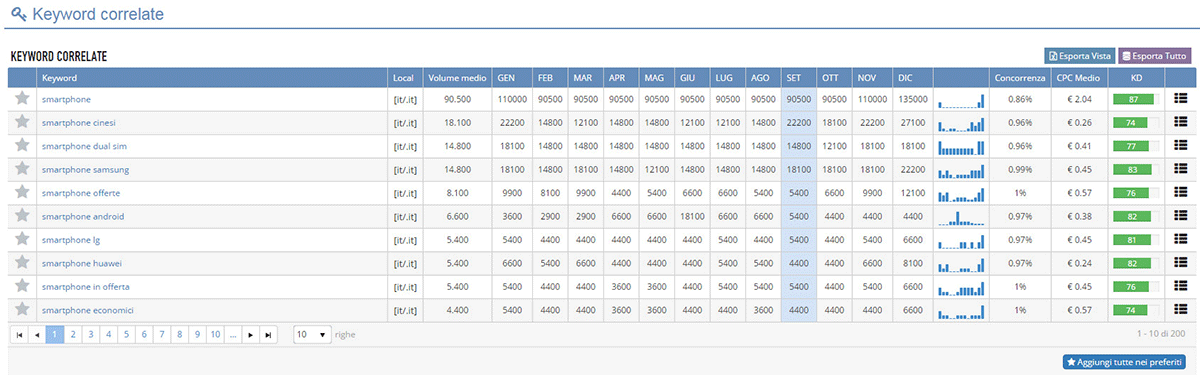Open the rows-per-page dropdown showing 10
The height and width of the screenshot is (375, 1200).
pyautogui.click(x=312, y=335)
